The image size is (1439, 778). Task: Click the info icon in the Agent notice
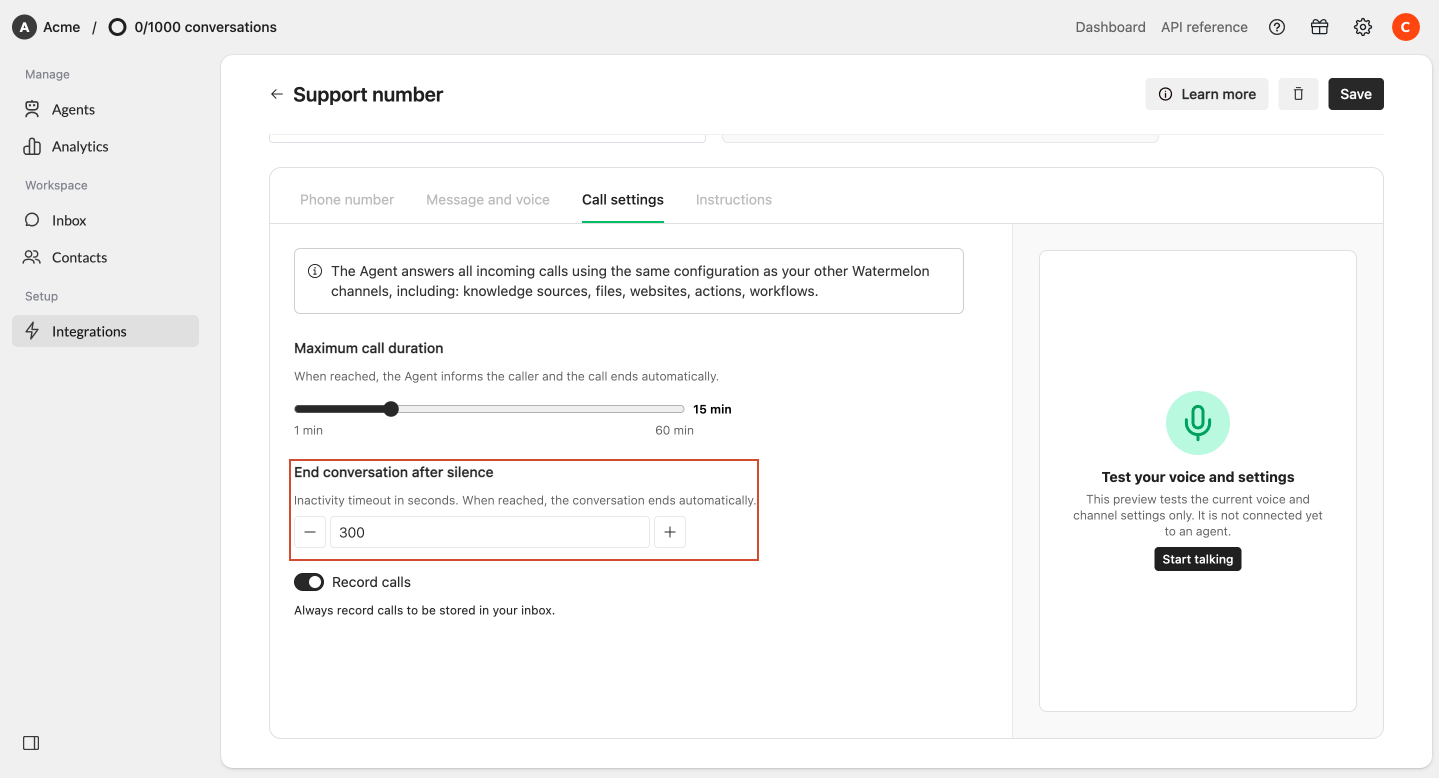pyautogui.click(x=315, y=271)
